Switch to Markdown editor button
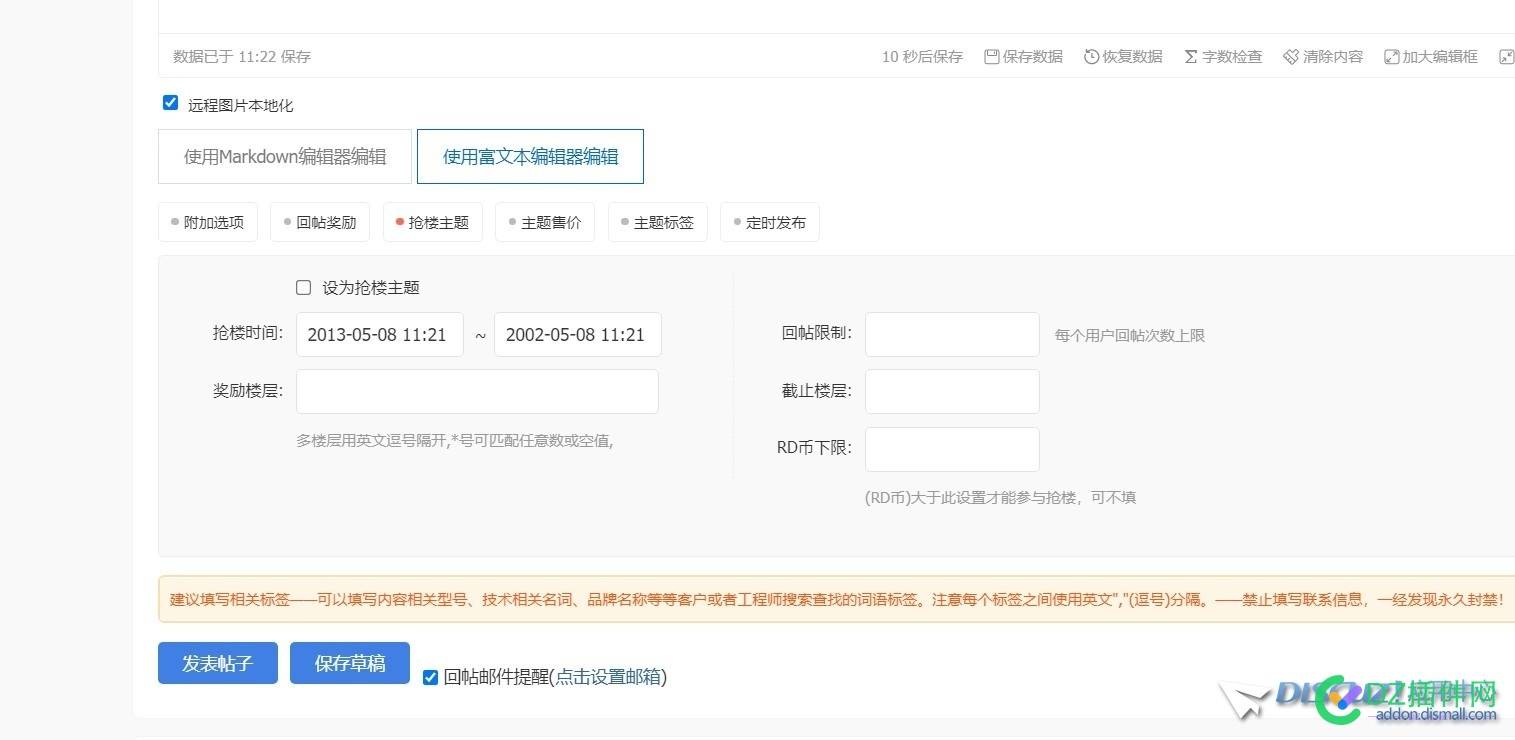This screenshot has width=1515, height=740. tap(285, 156)
